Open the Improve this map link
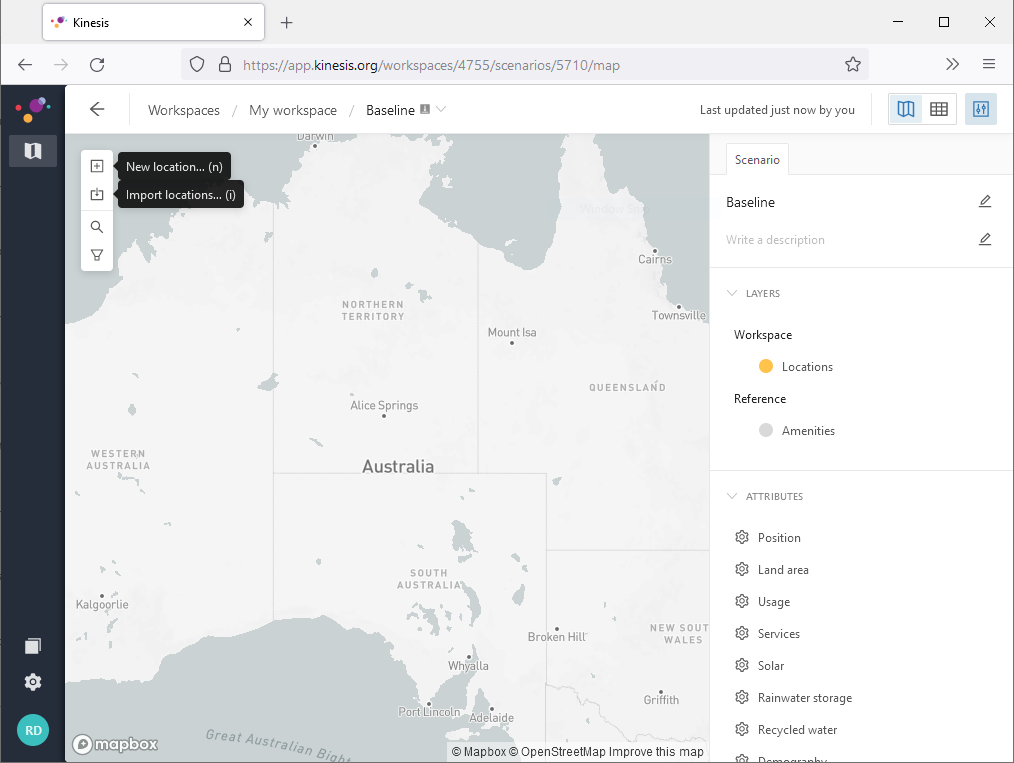 656,751
